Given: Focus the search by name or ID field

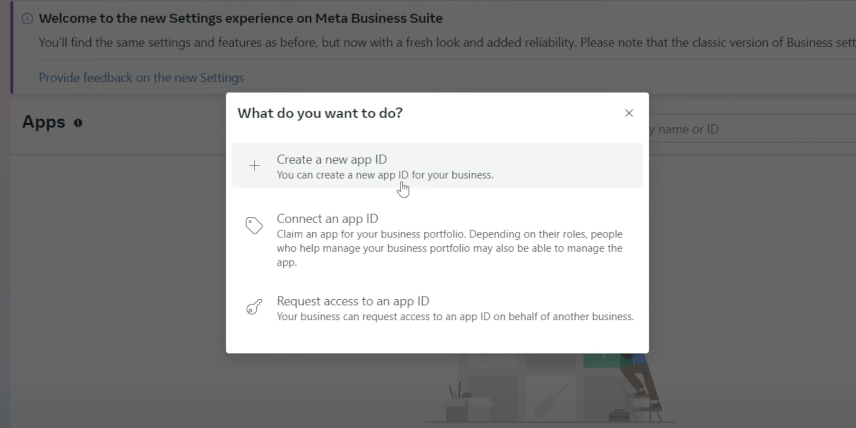Looking at the screenshot, I should point(752,129).
